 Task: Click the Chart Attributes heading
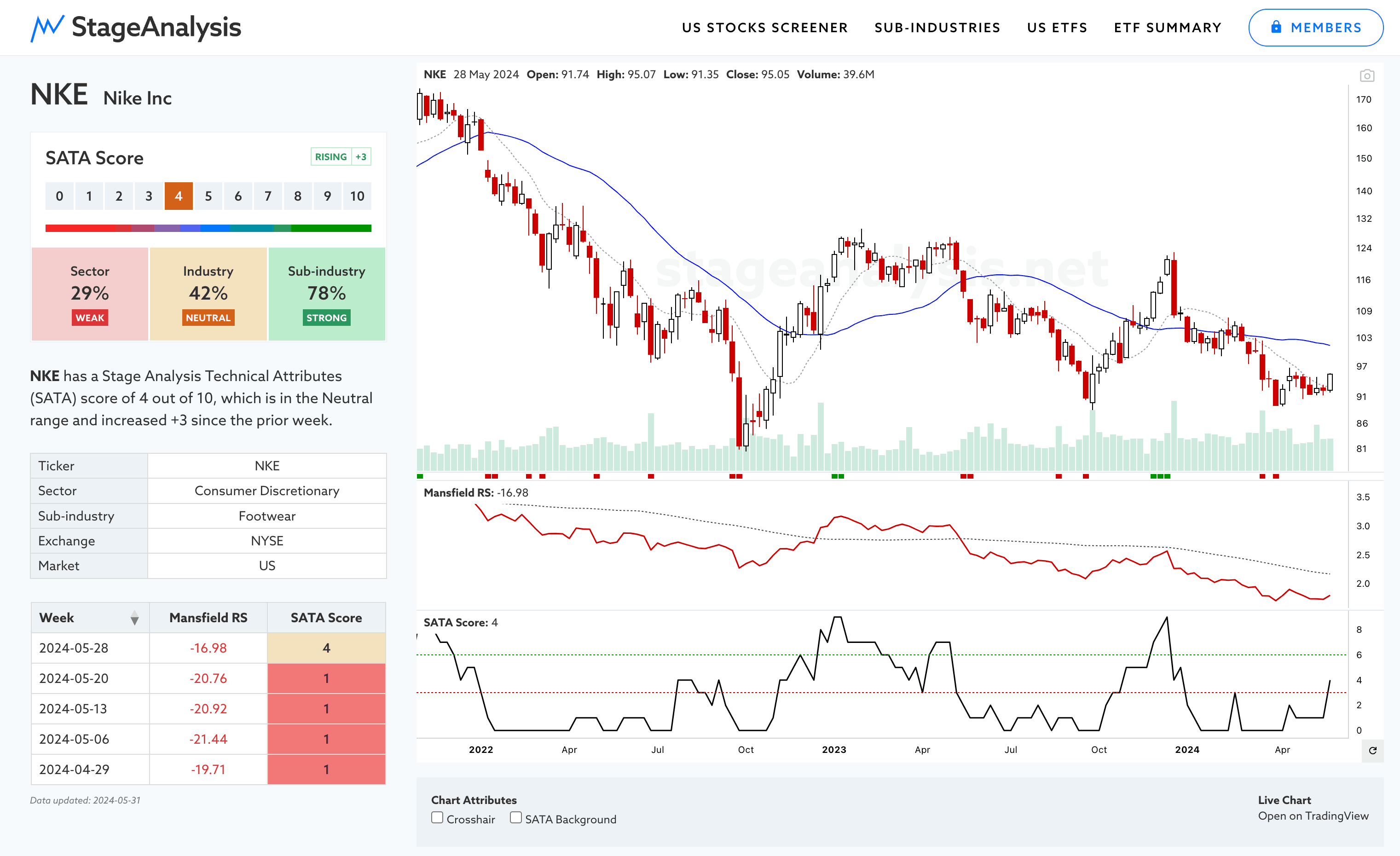(x=474, y=800)
